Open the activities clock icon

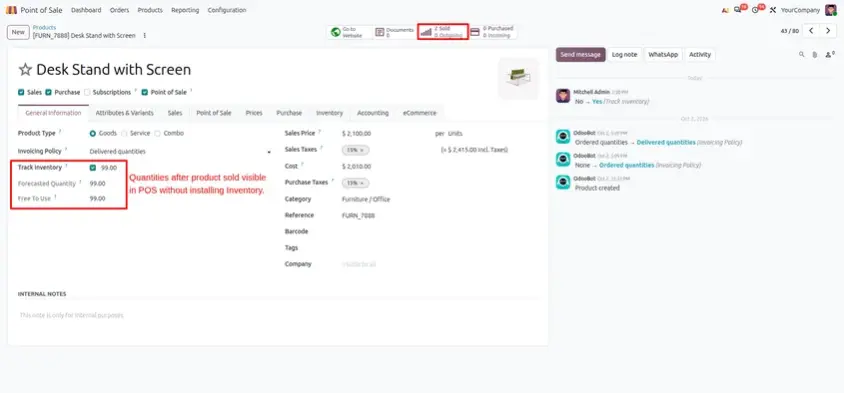755,10
